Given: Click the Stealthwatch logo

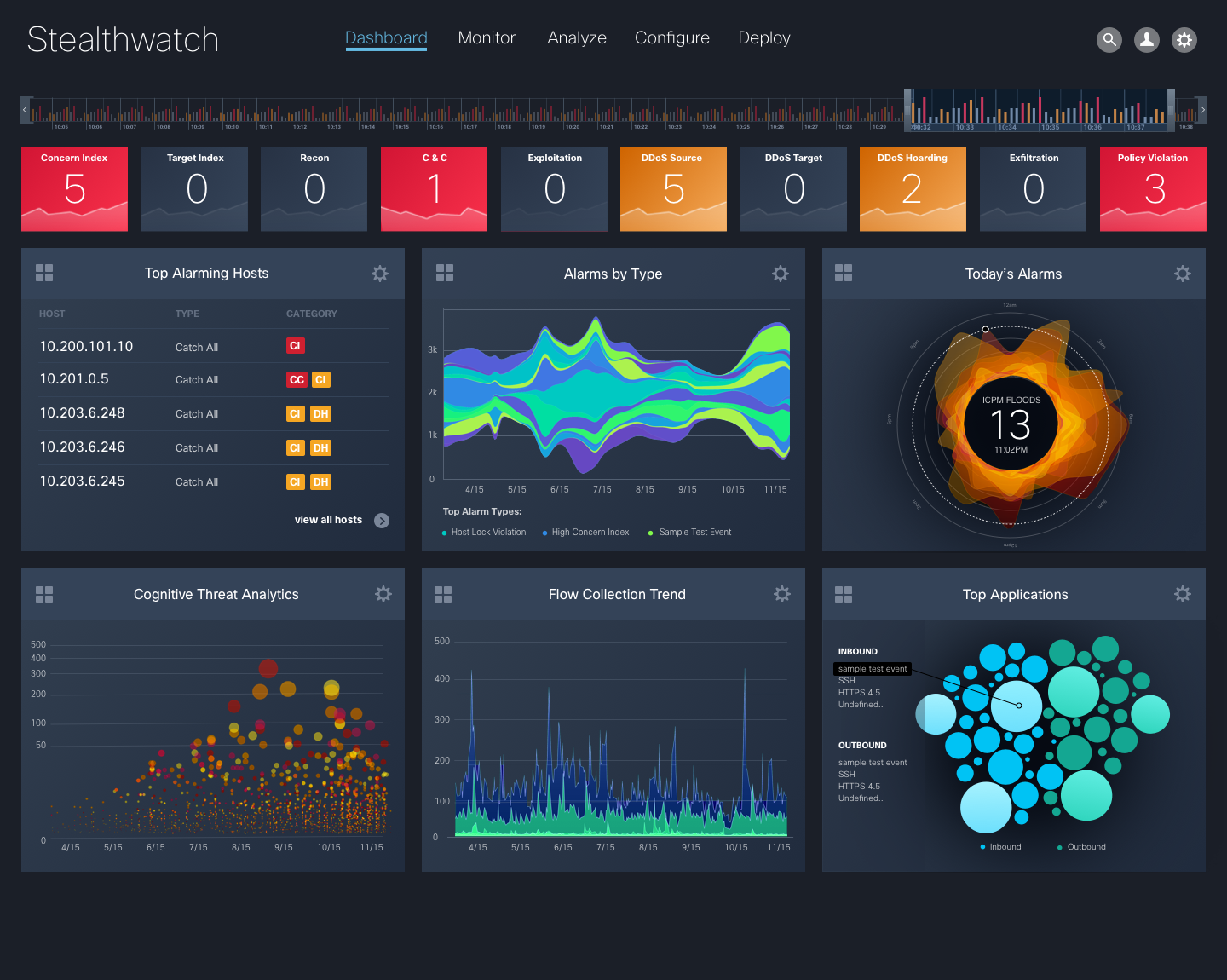Looking at the screenshot, I should coord(123,40).
